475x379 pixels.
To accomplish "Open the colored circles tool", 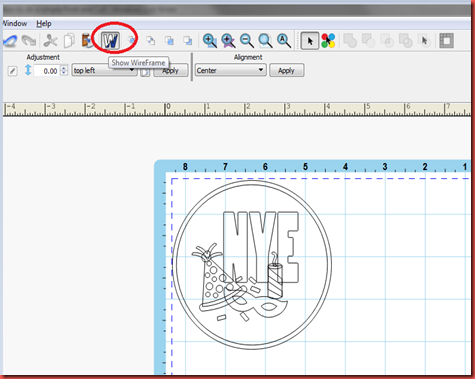I will (x=328, y=41).
